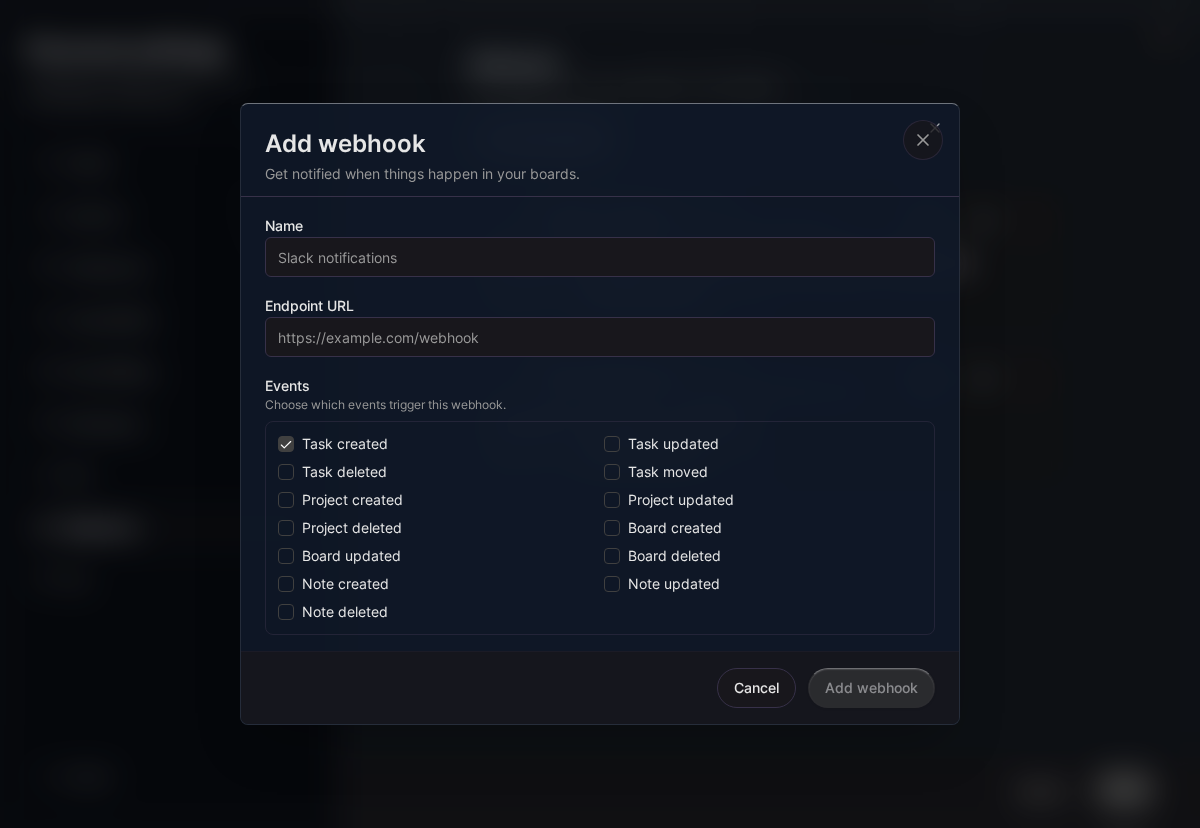Enable the Task deleted event

(x=286, y=472)
